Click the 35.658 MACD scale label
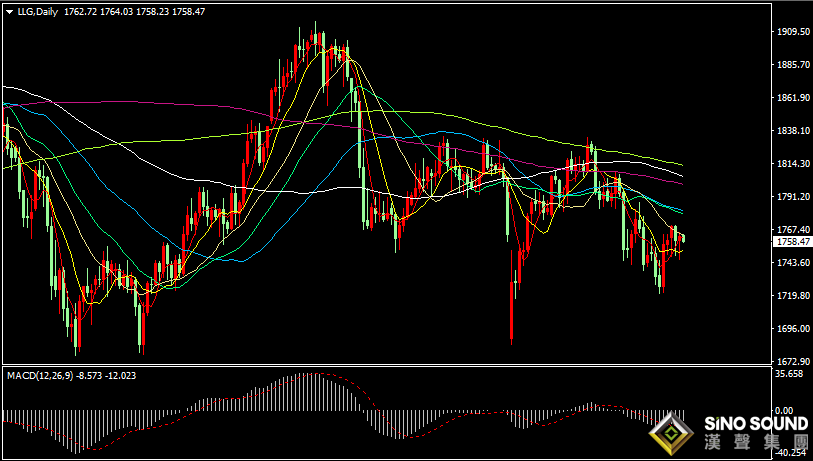The image size is (813, 461). tap(791, 374)
